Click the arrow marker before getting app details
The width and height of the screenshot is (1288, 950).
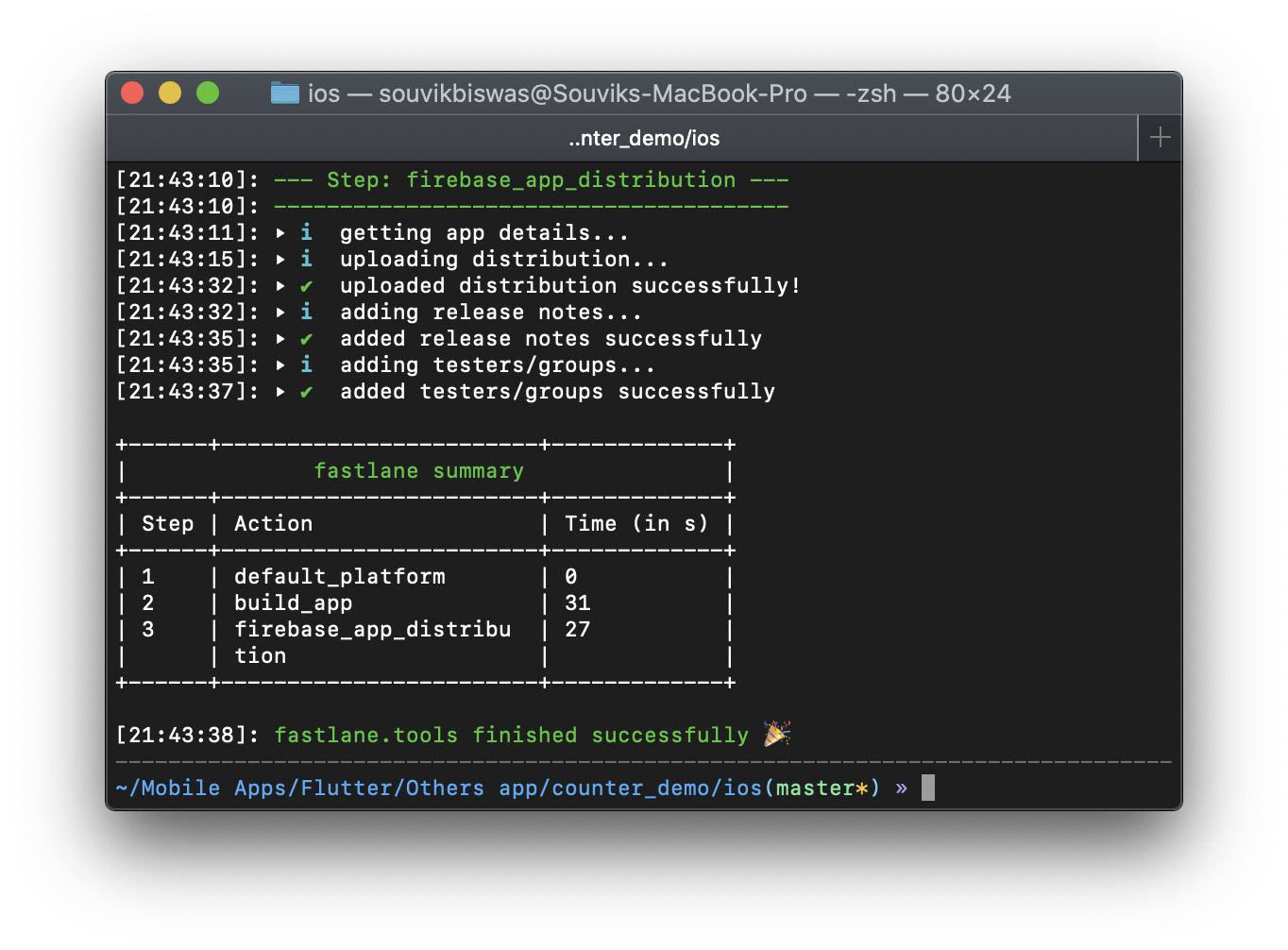(x=280, y=232)
